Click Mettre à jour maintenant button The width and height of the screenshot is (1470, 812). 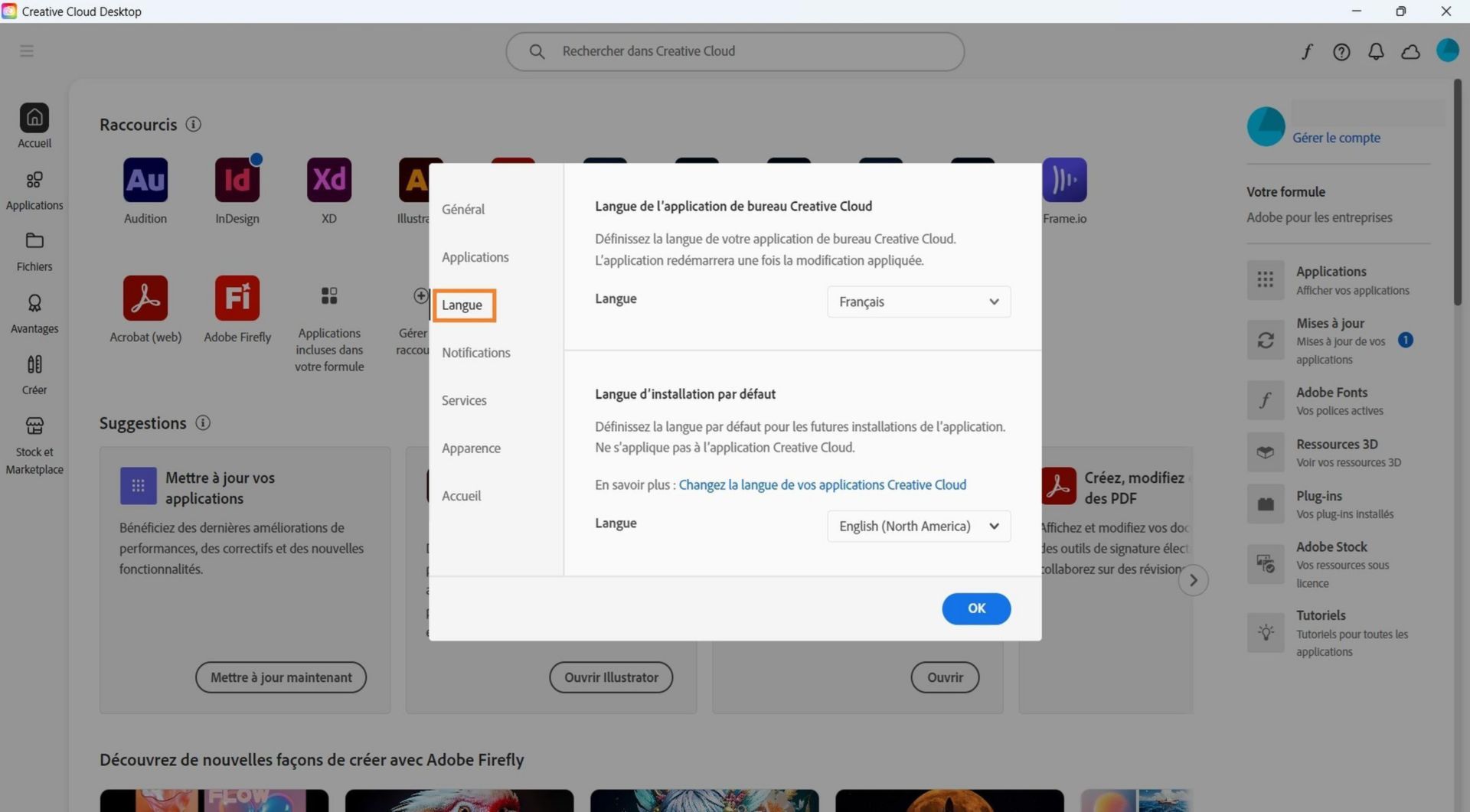click(281, 677)
